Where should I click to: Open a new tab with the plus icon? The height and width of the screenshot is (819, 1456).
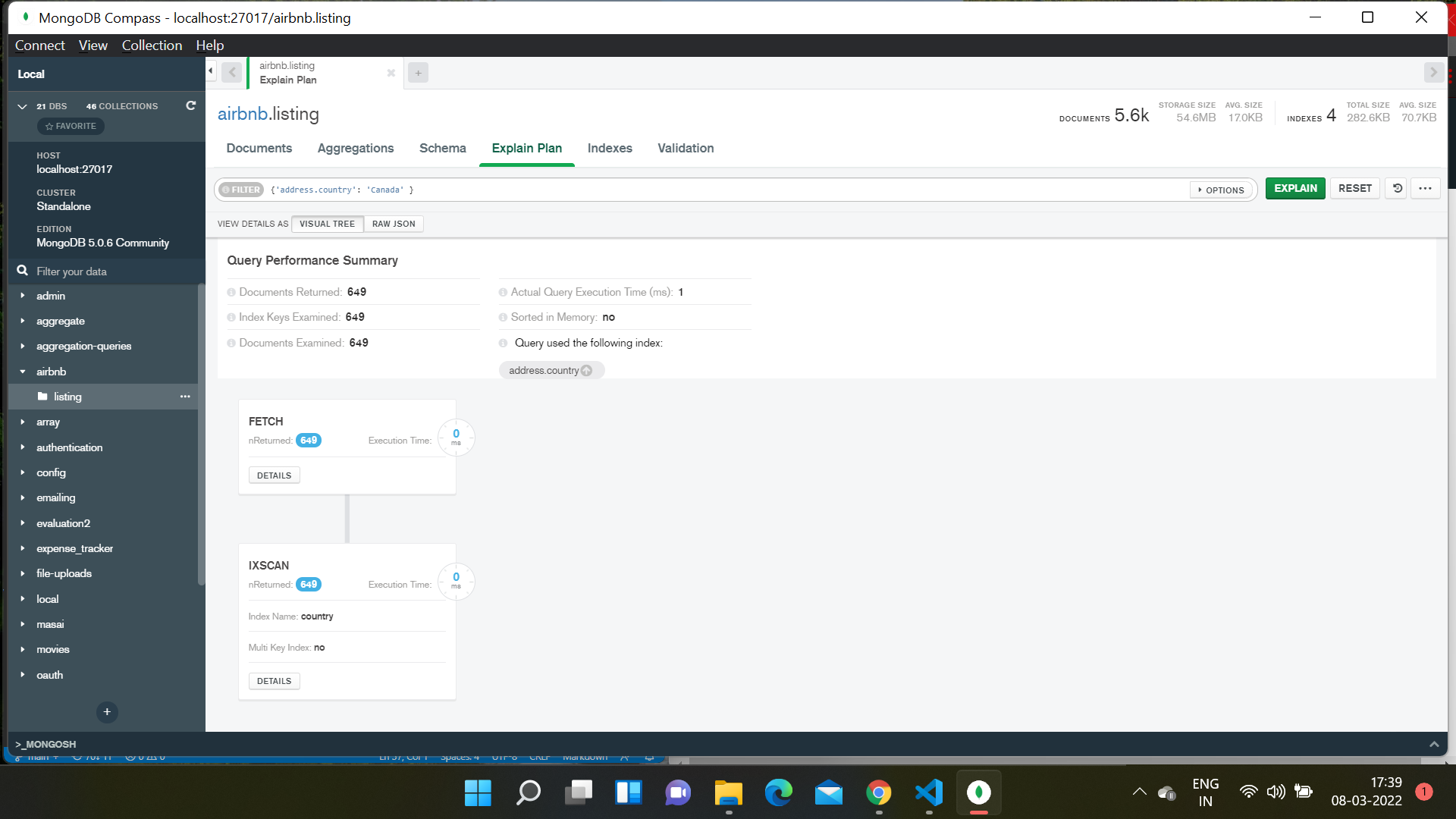coord(418,72)
